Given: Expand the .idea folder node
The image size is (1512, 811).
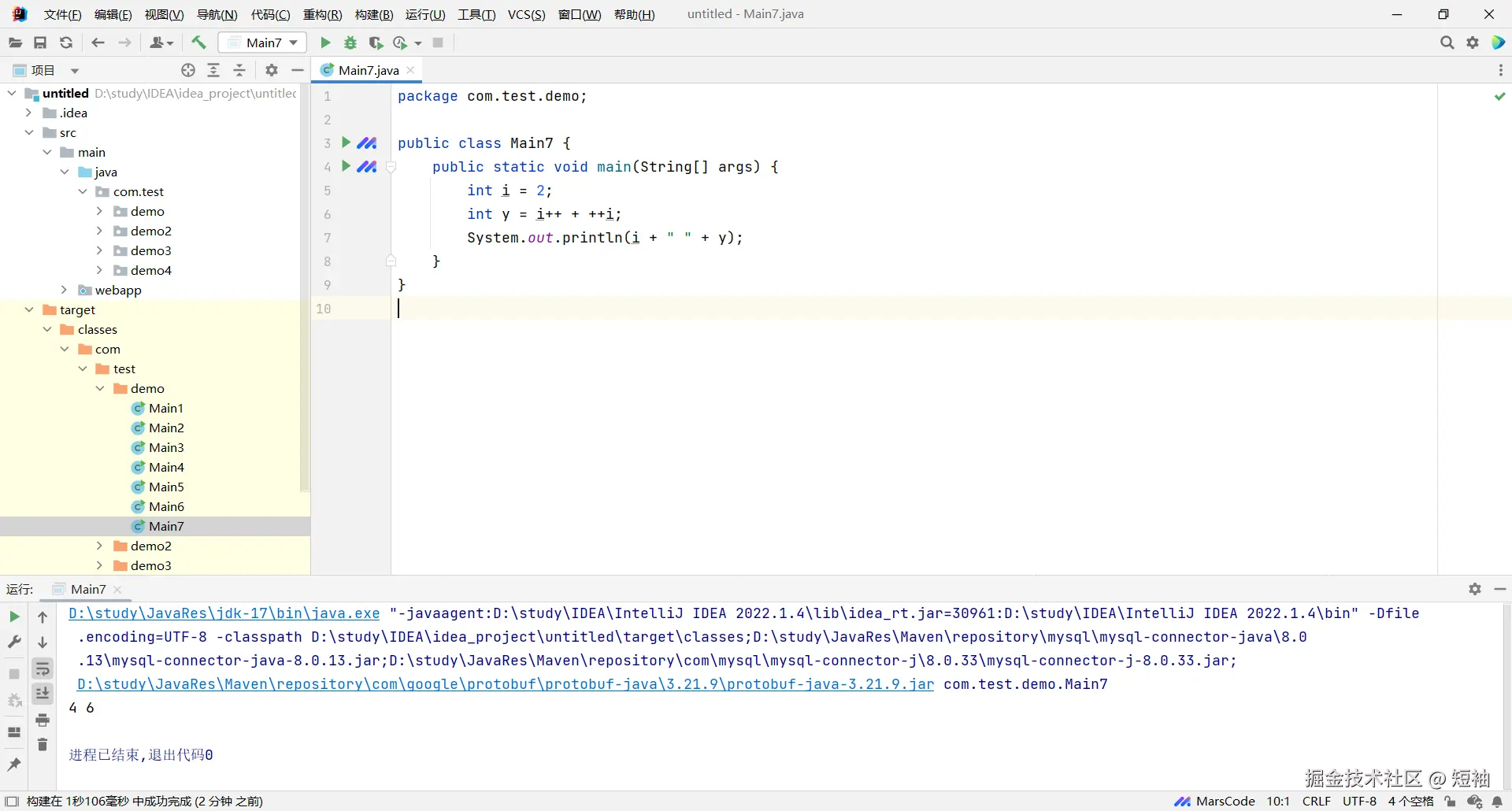Looking at the screenshot, I should tap(29, 113).
